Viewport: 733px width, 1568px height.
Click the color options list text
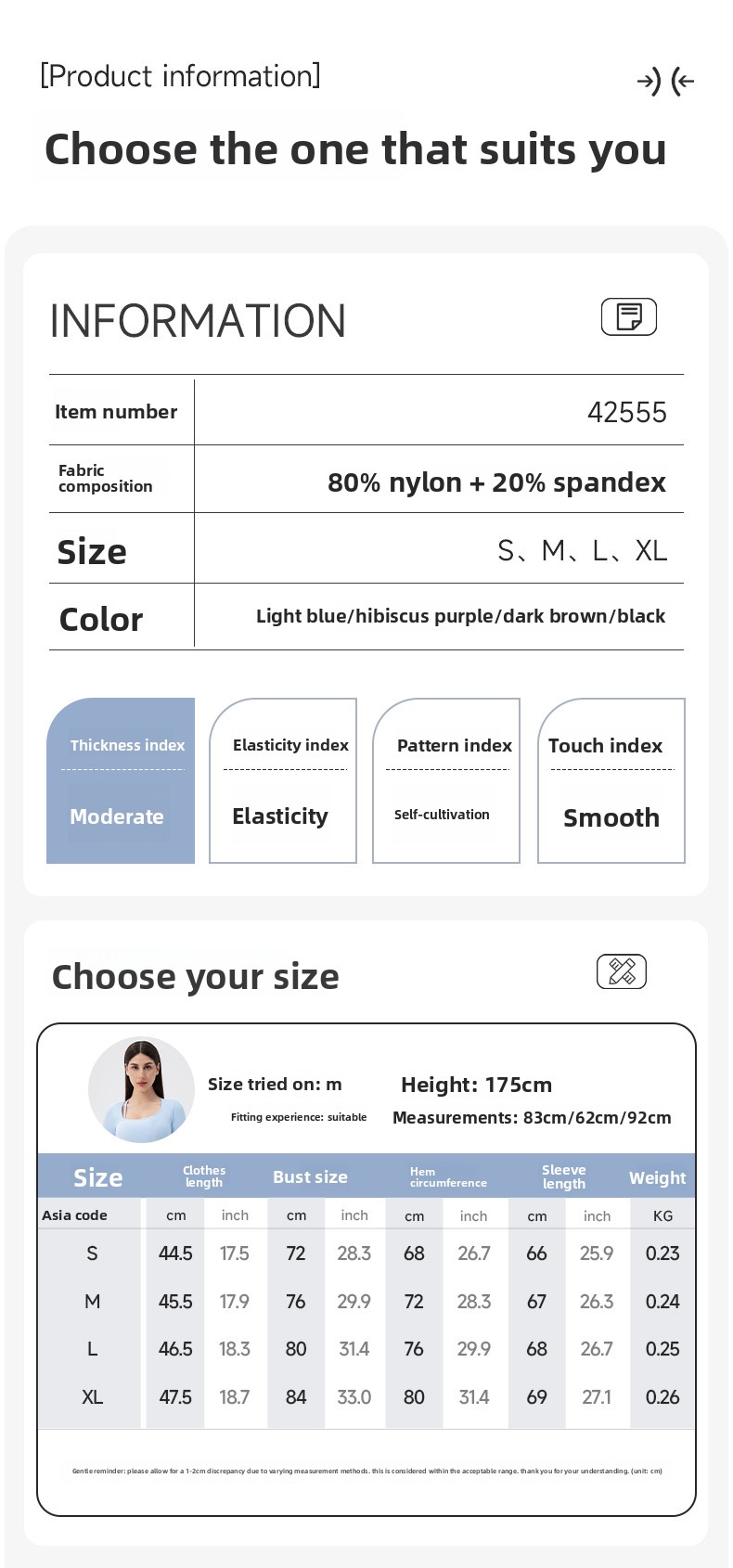[x=460, y=616]
